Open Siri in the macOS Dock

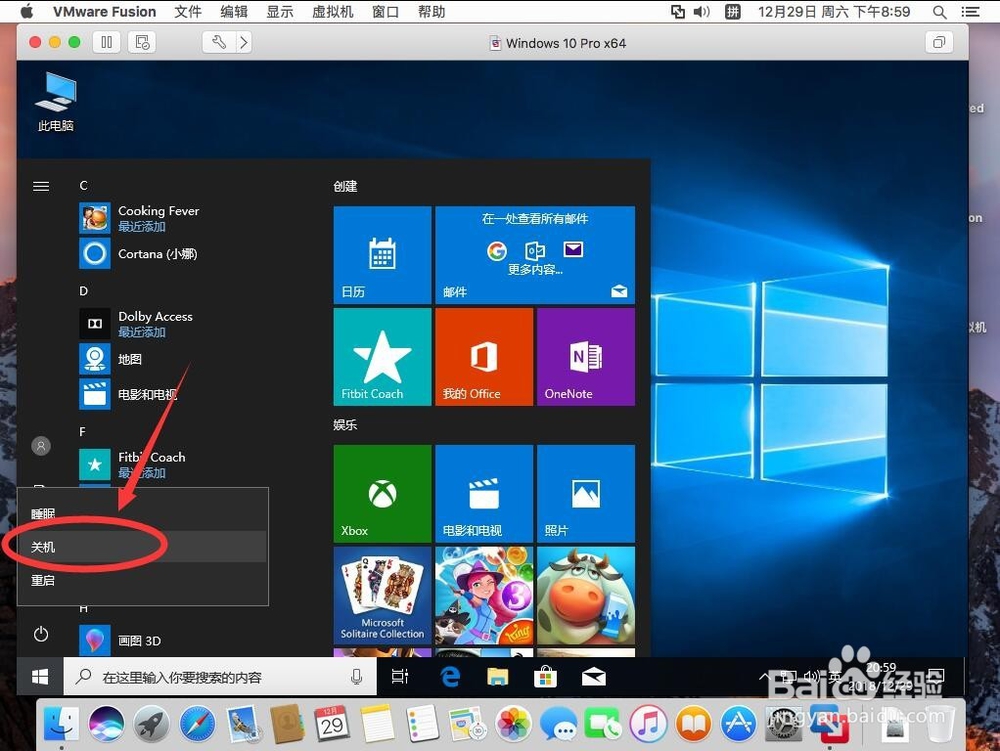pyautogui.click(x=107, y=724)
